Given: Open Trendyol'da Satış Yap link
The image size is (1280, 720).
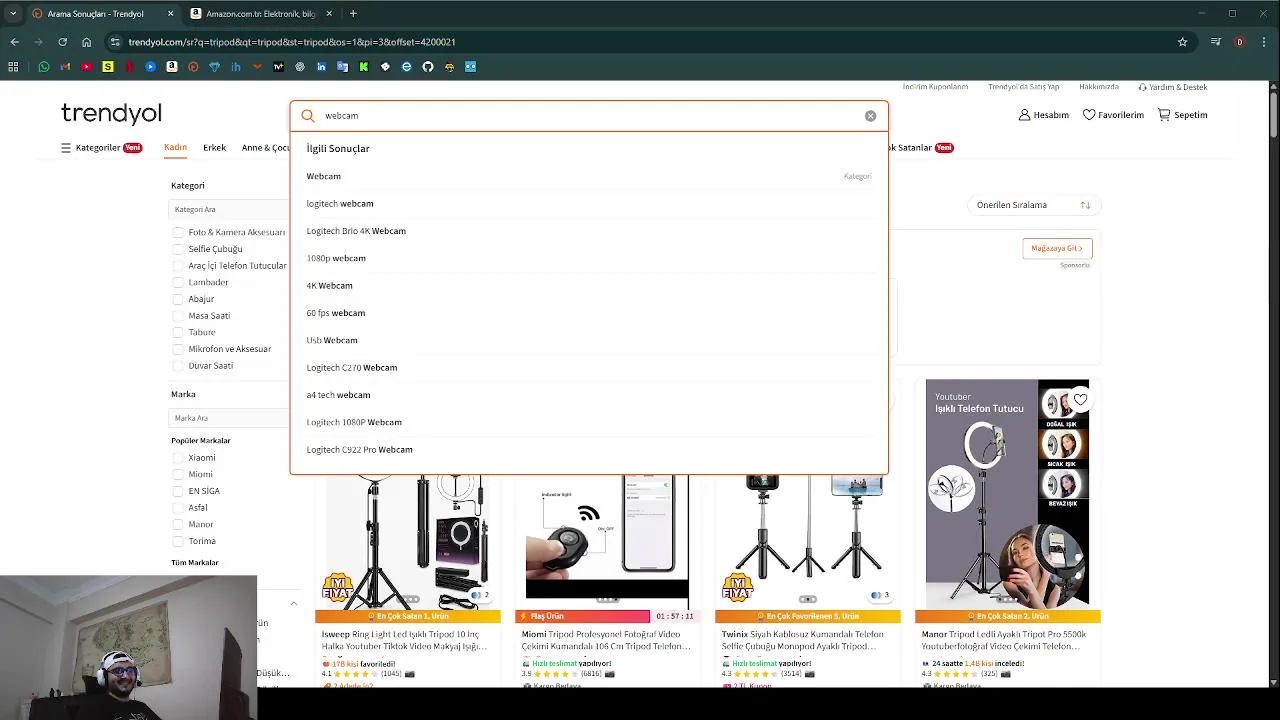Looking at the screenshot, I should point(1023,87).
